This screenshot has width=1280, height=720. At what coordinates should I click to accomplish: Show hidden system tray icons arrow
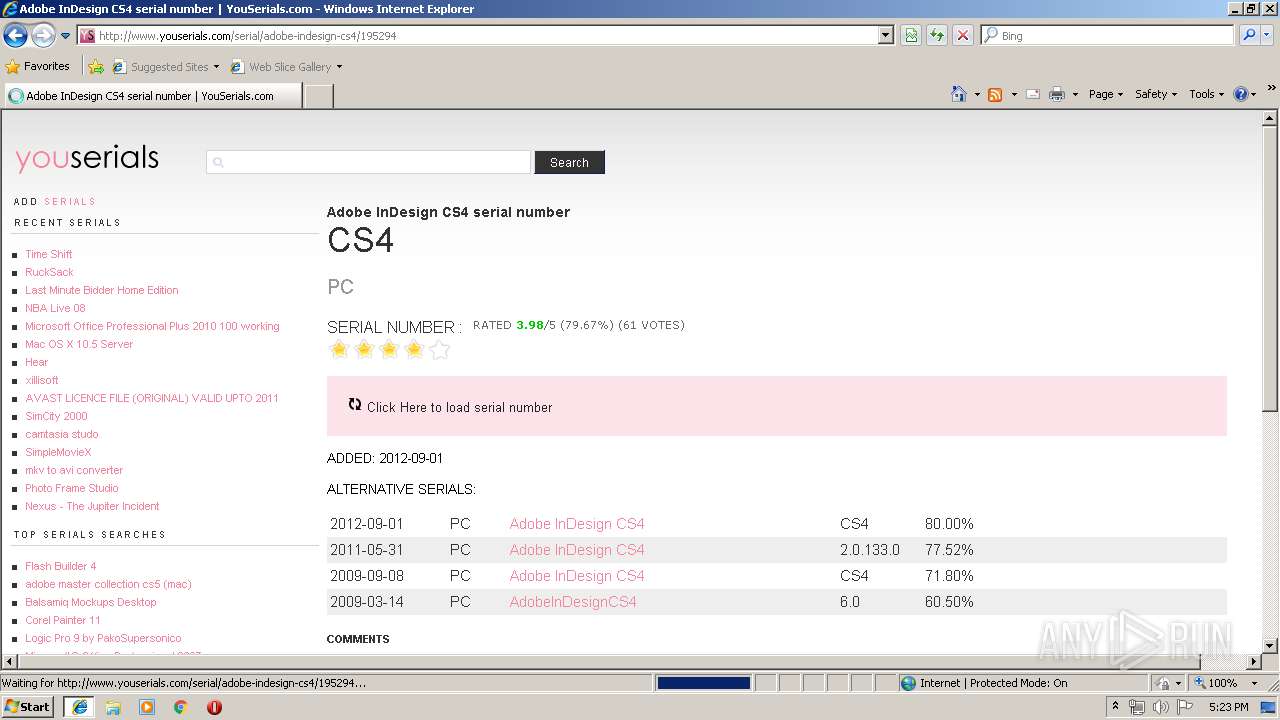point(1115,707)
